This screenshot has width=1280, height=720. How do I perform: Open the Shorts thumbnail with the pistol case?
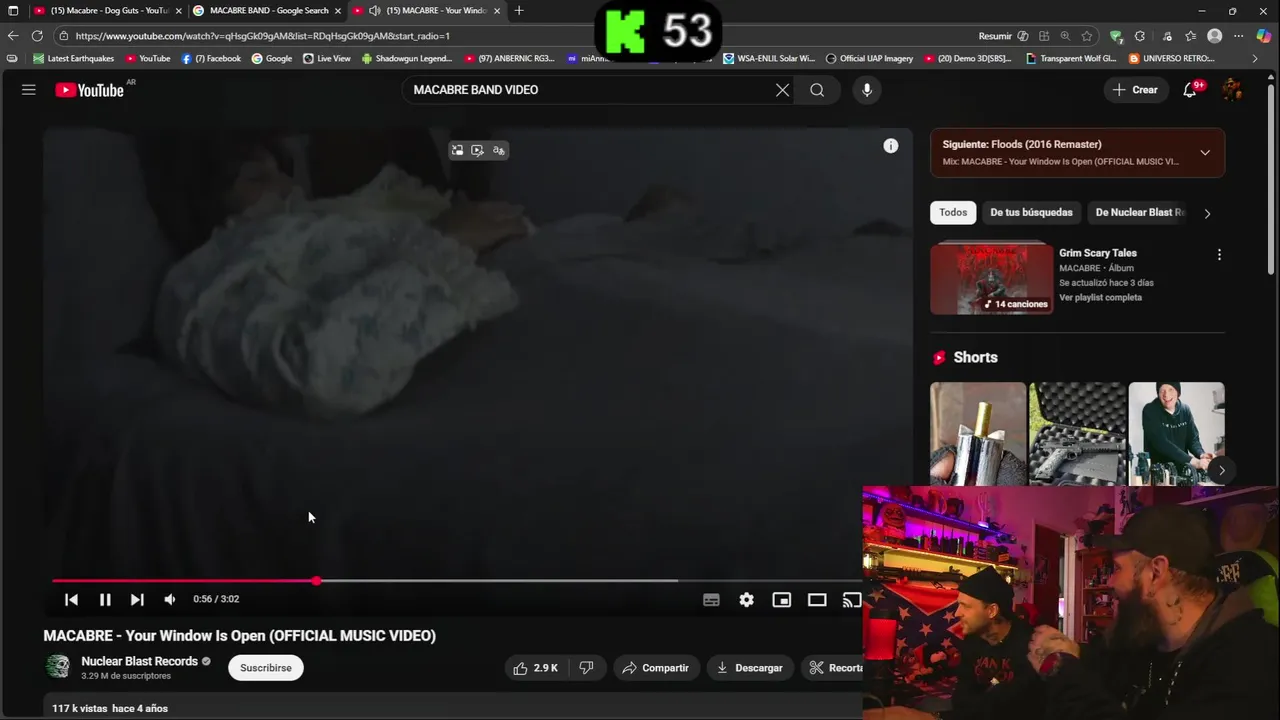pyautogui.click(x=1077, y=434)
